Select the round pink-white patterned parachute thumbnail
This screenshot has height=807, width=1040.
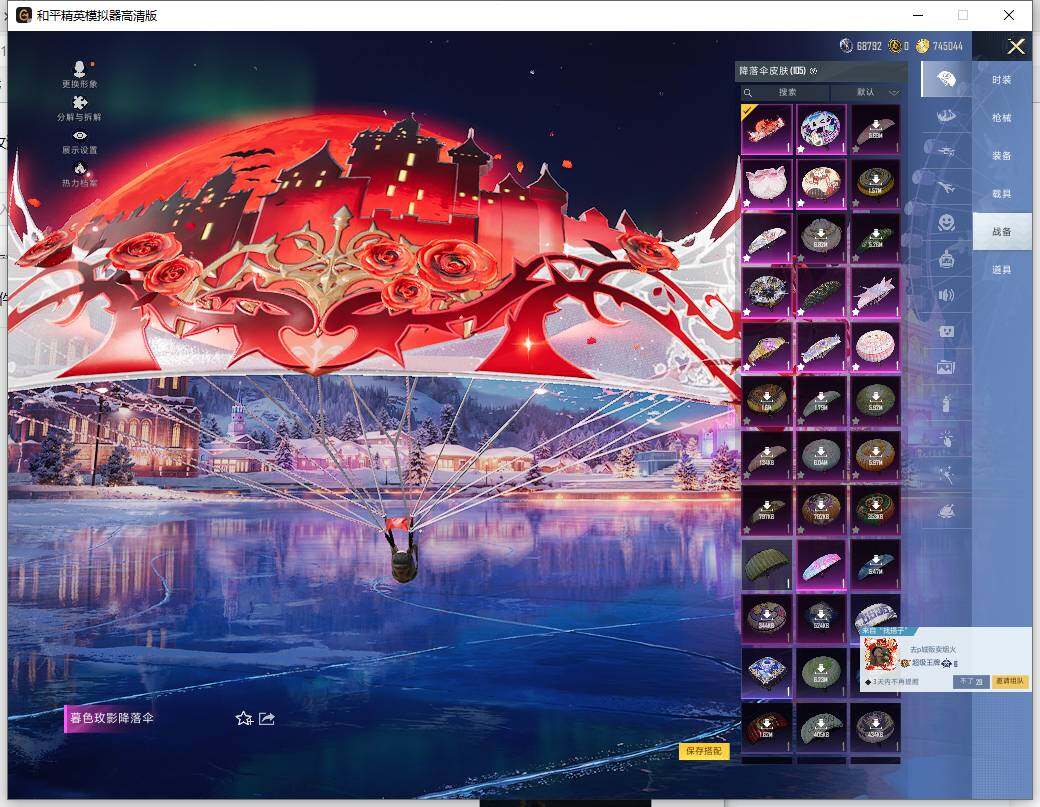coord(876,346)
